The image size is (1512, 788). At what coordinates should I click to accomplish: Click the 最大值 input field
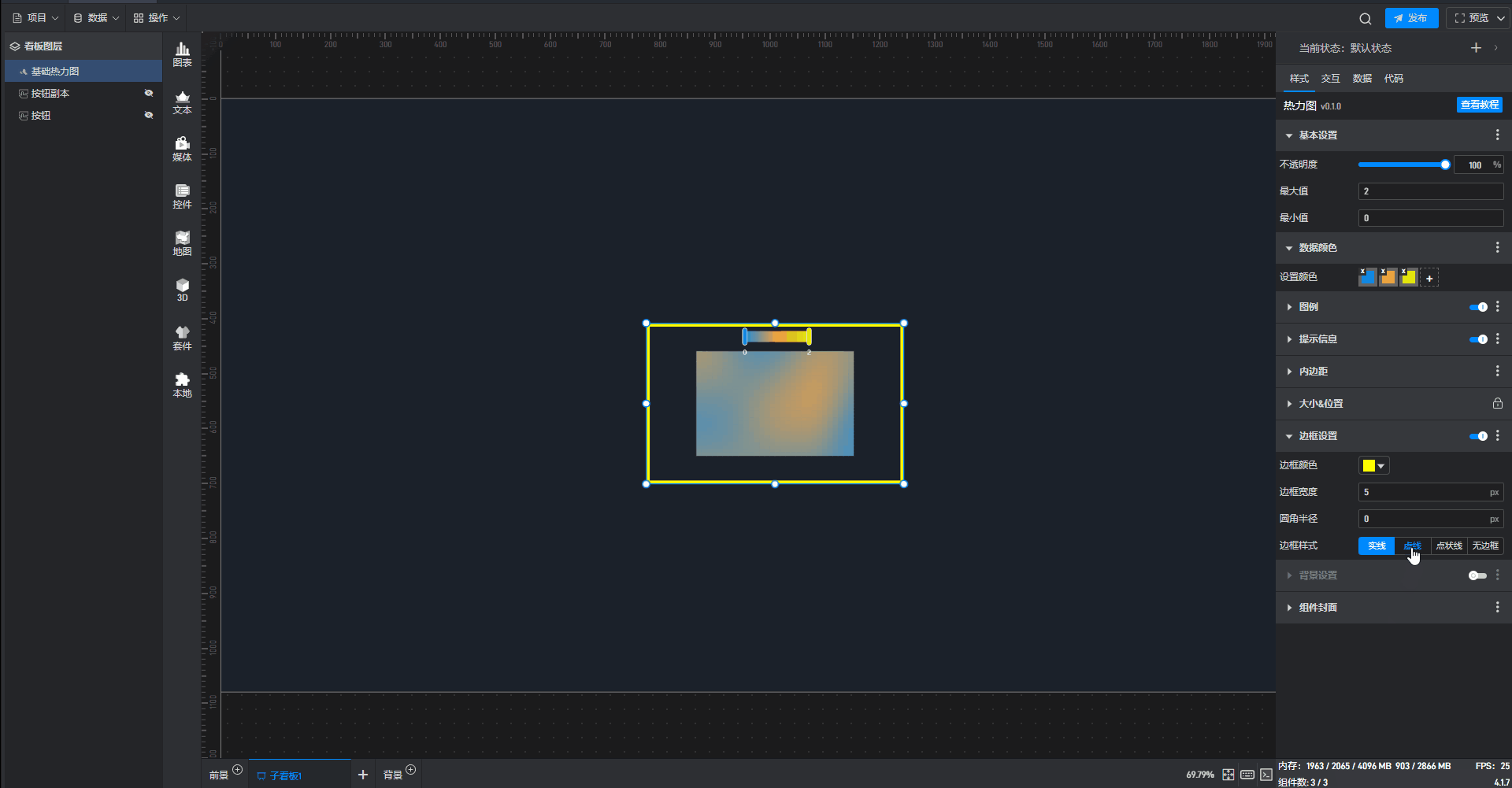(1430, 191)
